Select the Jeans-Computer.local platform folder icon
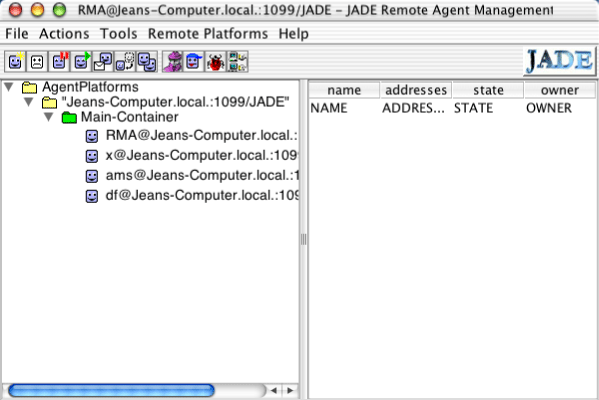 point(49,102)
